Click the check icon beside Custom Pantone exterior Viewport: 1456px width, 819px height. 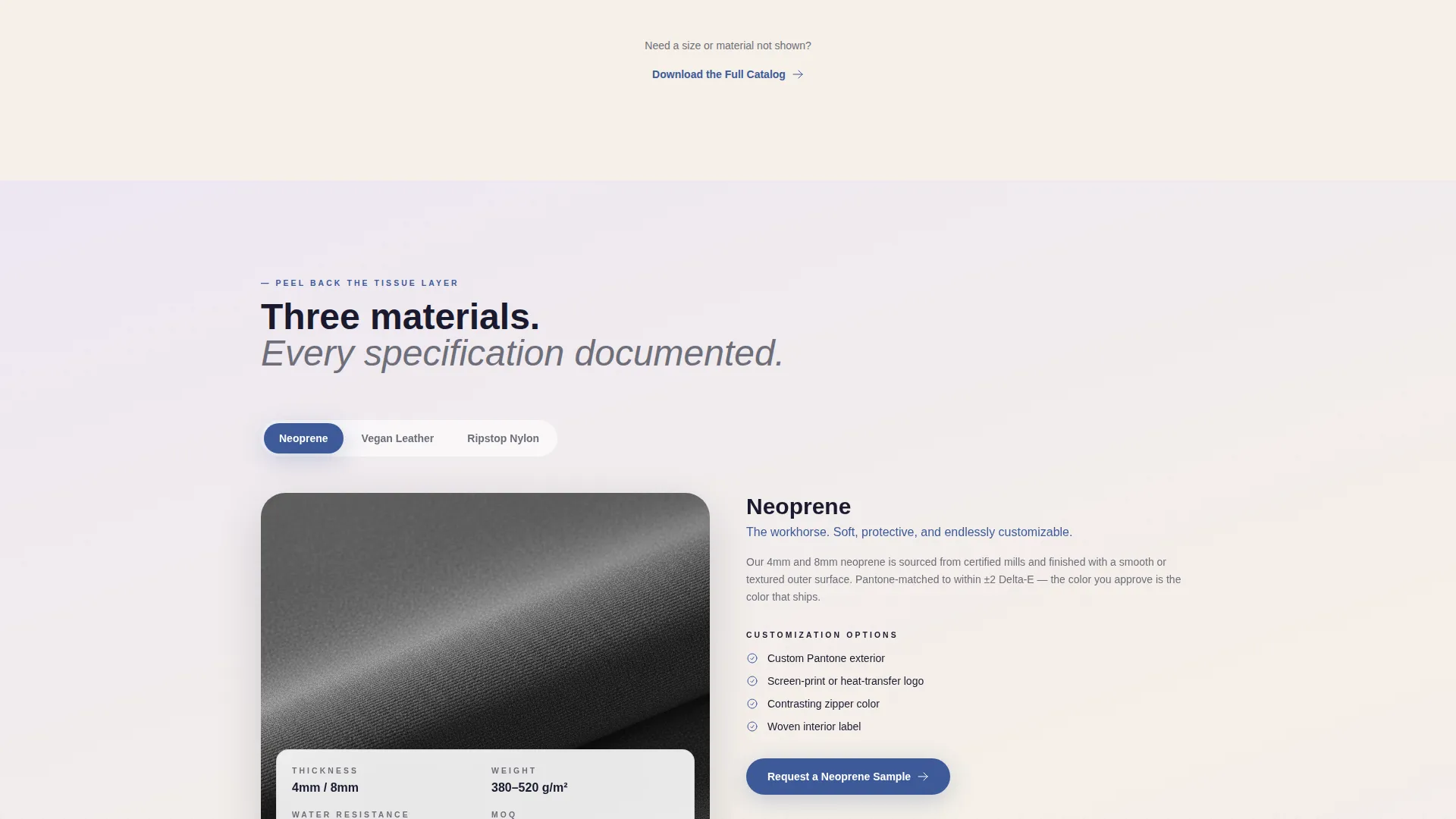click(752, 658)
